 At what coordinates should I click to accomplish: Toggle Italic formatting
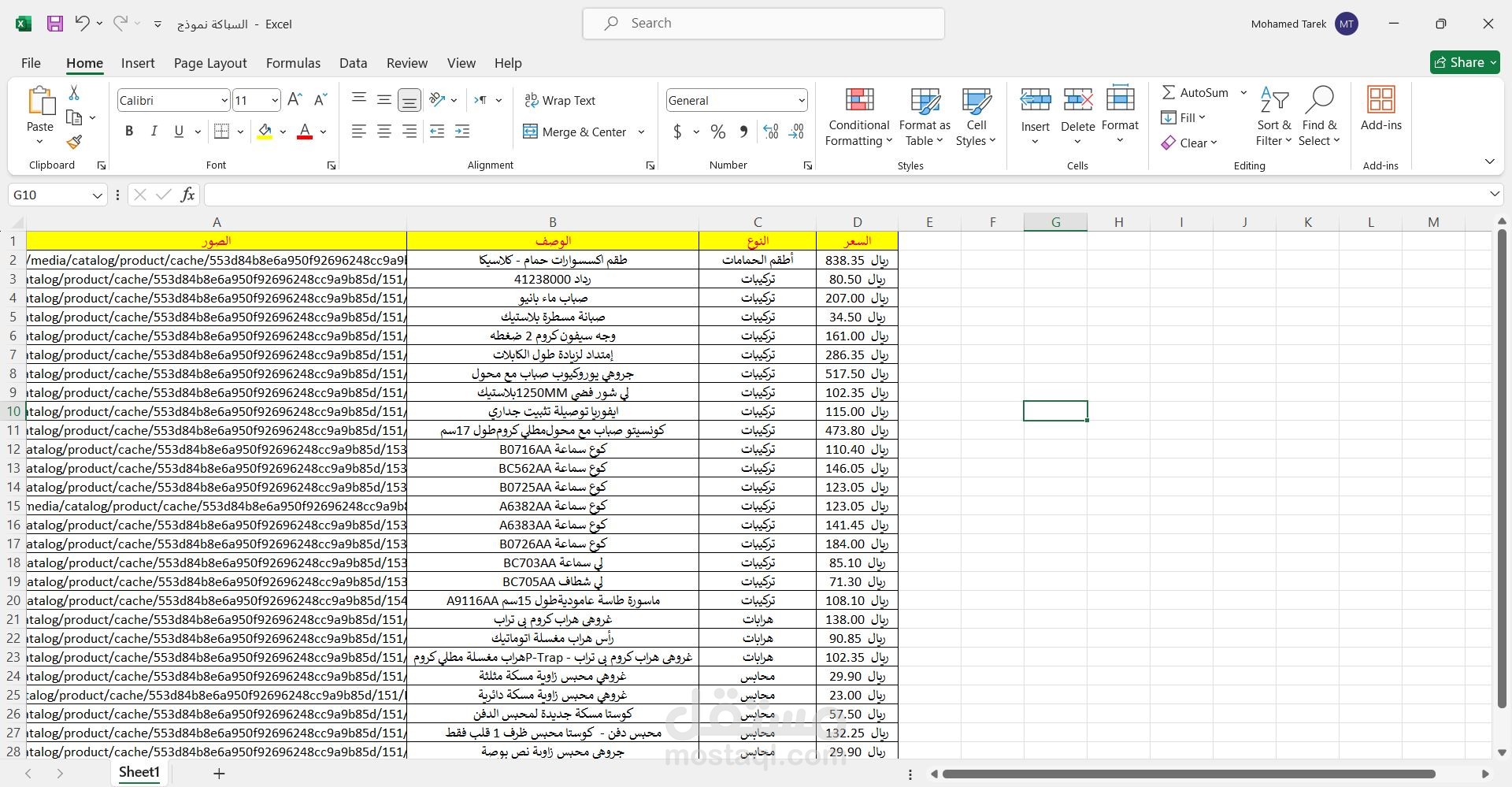click(x=154, y=132)
